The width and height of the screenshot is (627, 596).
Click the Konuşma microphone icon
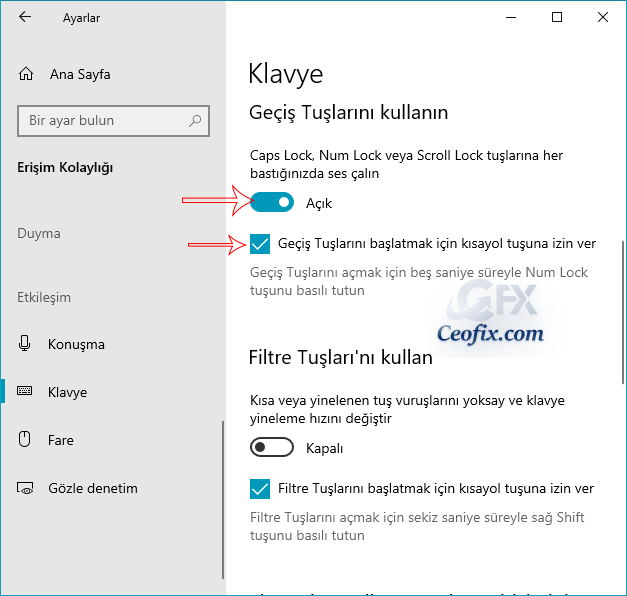pos(24,344)
